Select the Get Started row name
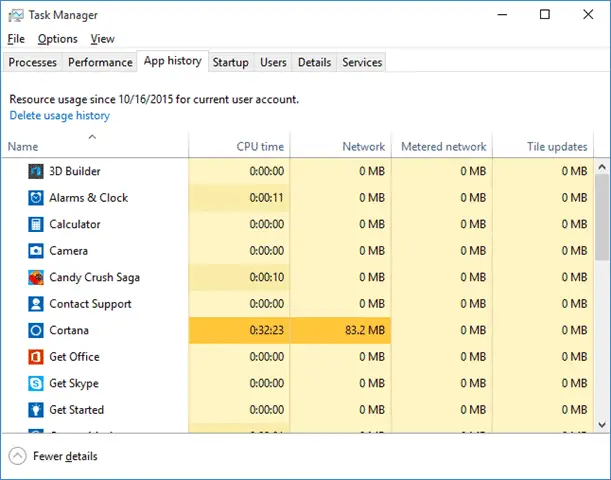Viewport: 611px width, 480px height. (x=77, y=410)
